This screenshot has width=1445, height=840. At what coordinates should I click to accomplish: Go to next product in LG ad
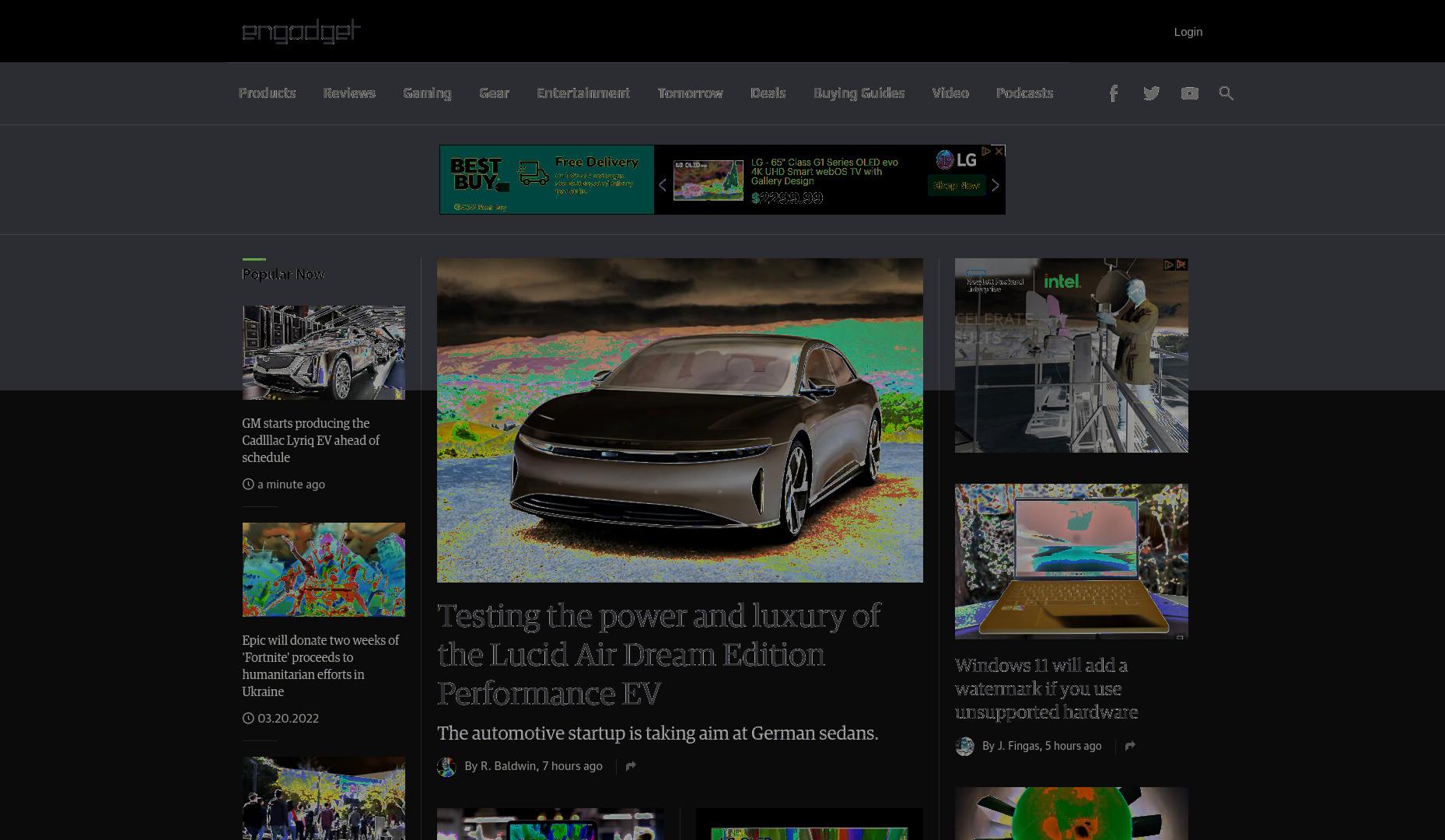coord(995,185)
